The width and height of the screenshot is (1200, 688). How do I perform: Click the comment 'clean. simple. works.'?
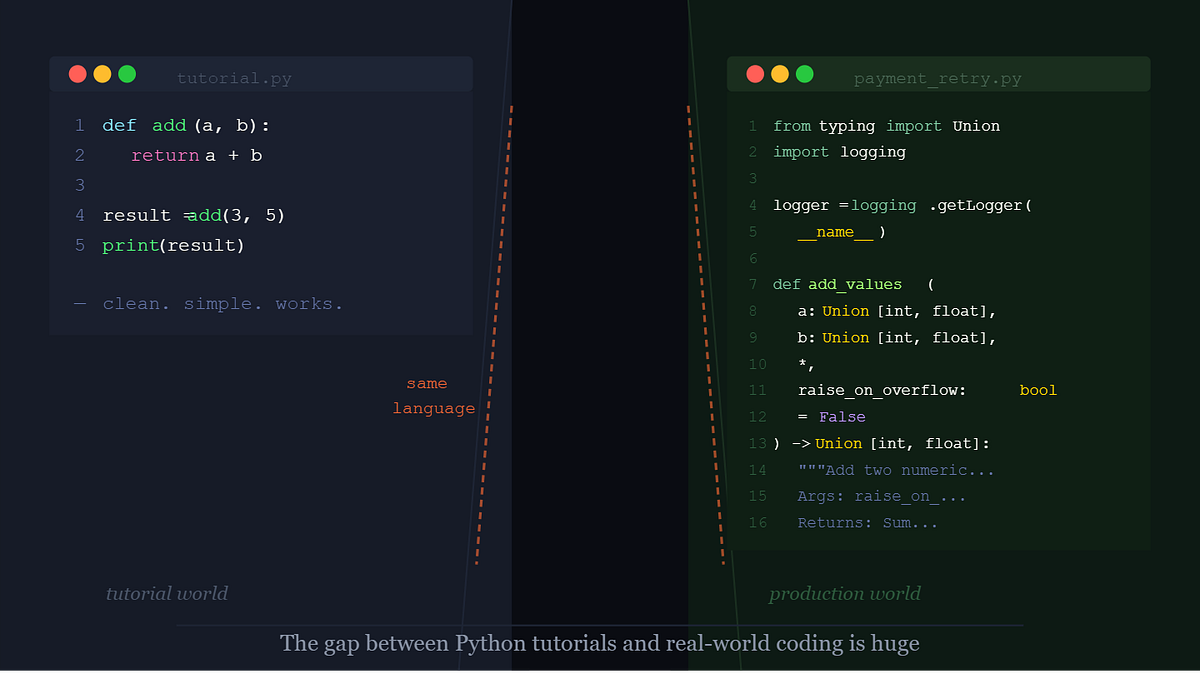[223, 303]
